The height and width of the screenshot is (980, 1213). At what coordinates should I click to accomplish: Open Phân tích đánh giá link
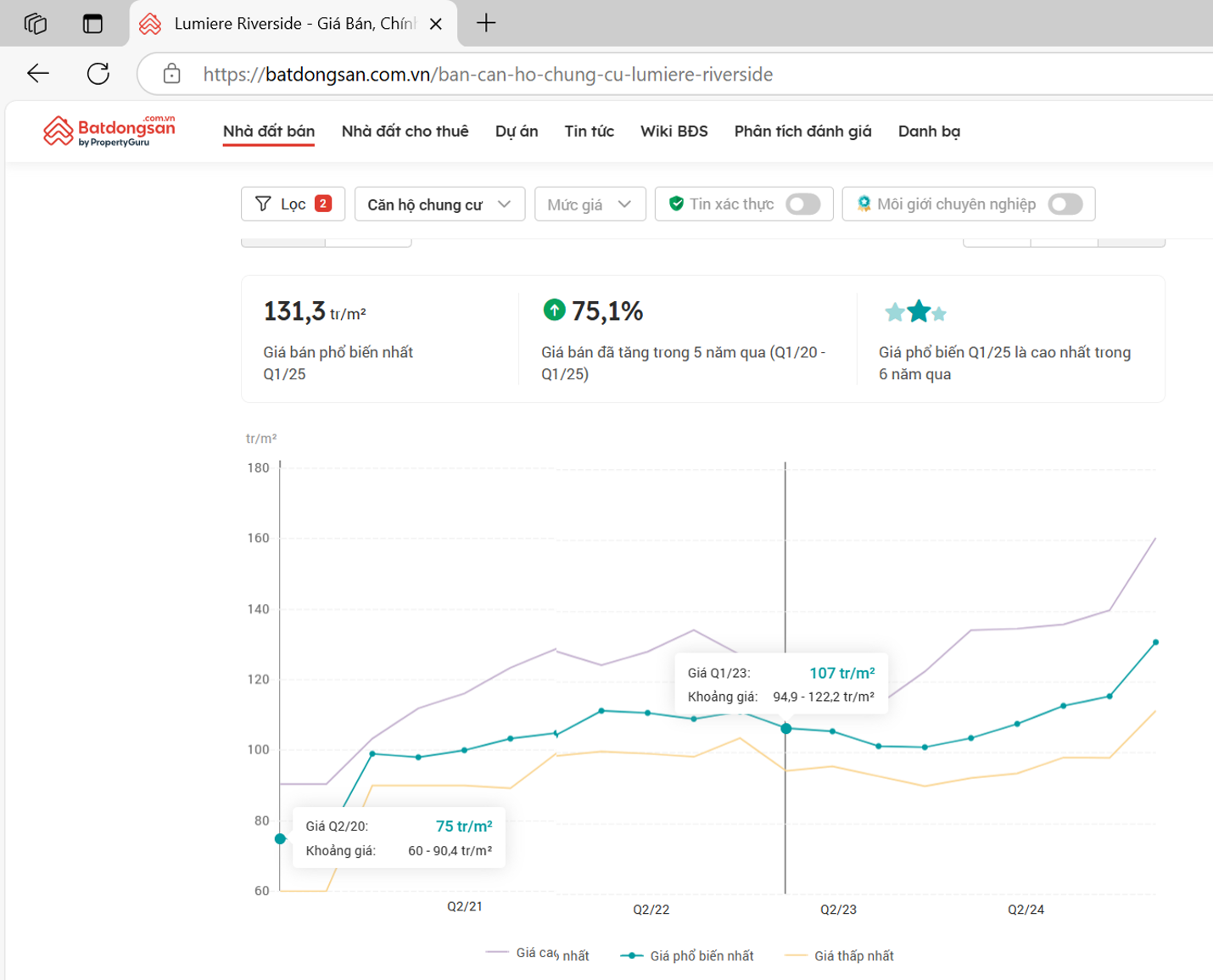802,132
